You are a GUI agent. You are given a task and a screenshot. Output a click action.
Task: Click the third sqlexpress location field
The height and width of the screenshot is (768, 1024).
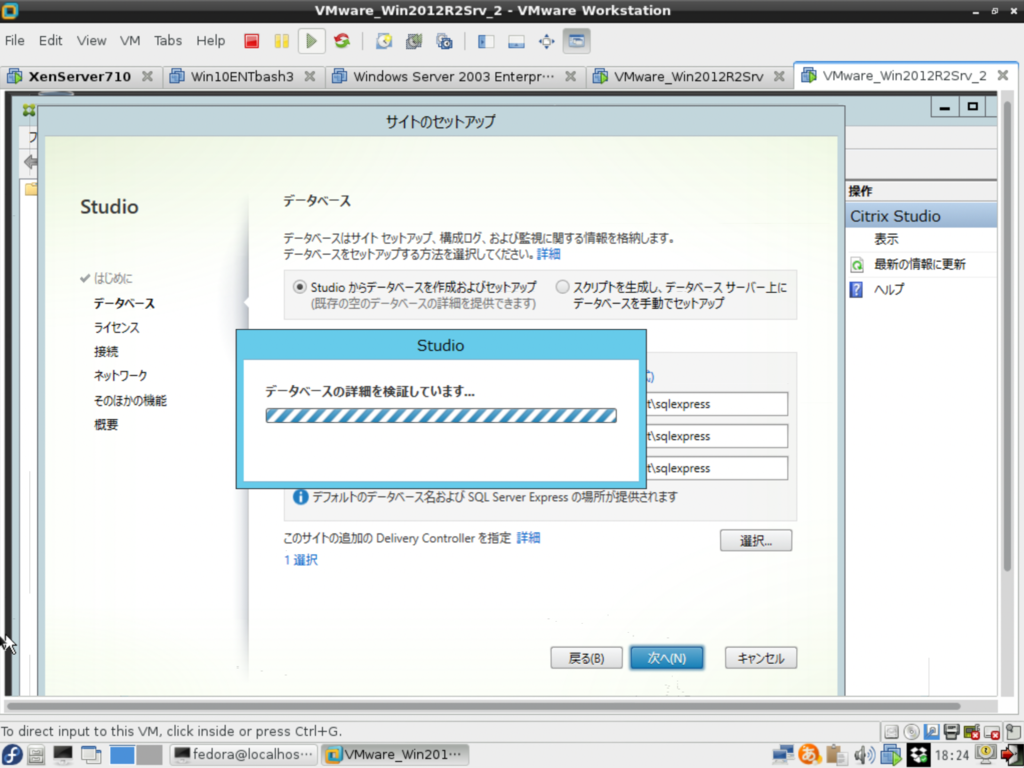[716, 468]
